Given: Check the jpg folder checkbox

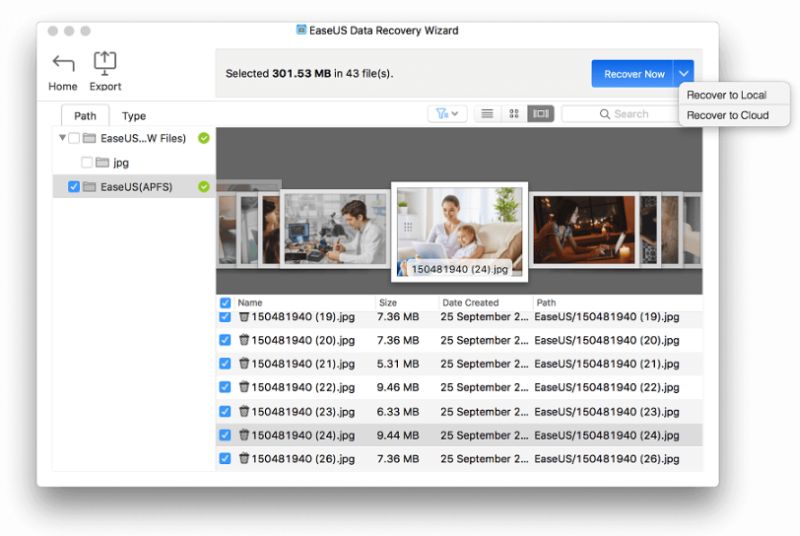Looking at the screenshot, I should [x=87, y=162].
